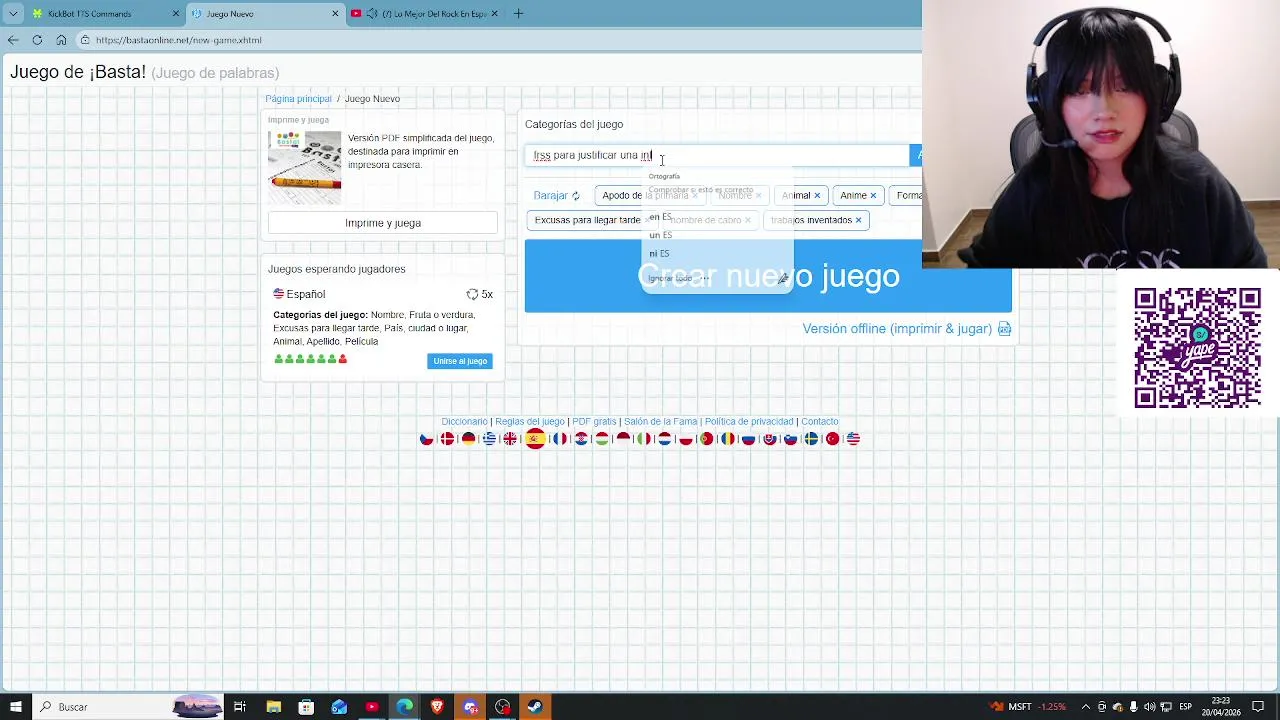The height and width of the screenshot is (720, 1280).
Task: Open the Contacto footer link
Action: [820, 422]
